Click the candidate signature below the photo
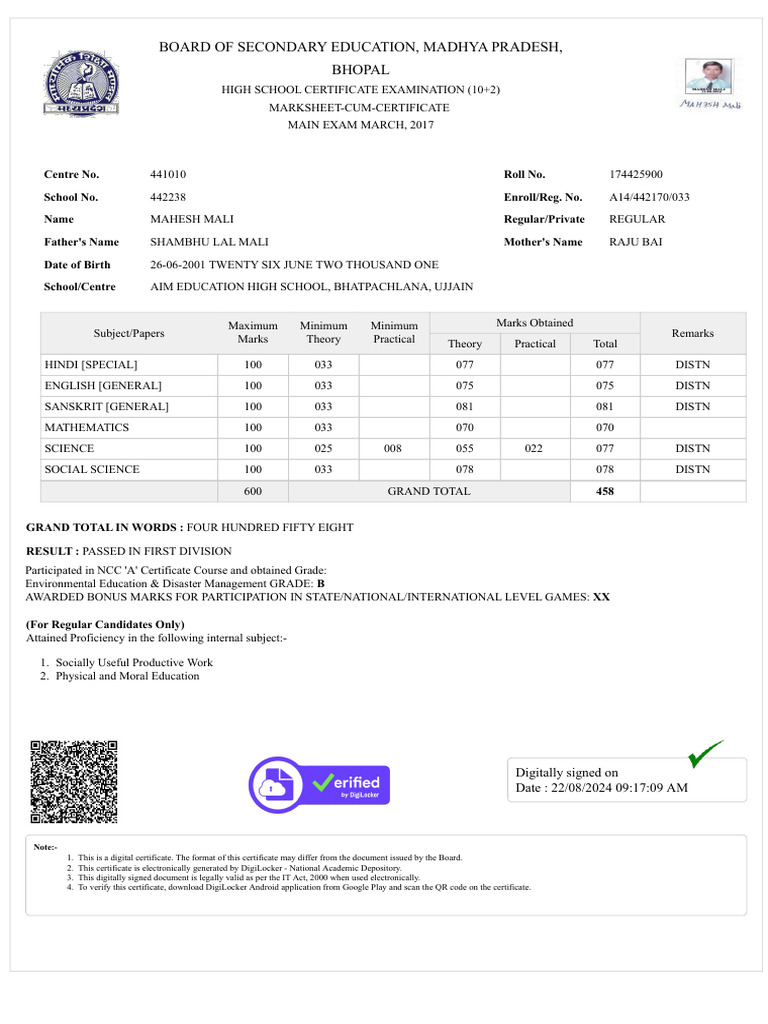This screenshot has width=768, height=1024. click(x=710, y=104)
